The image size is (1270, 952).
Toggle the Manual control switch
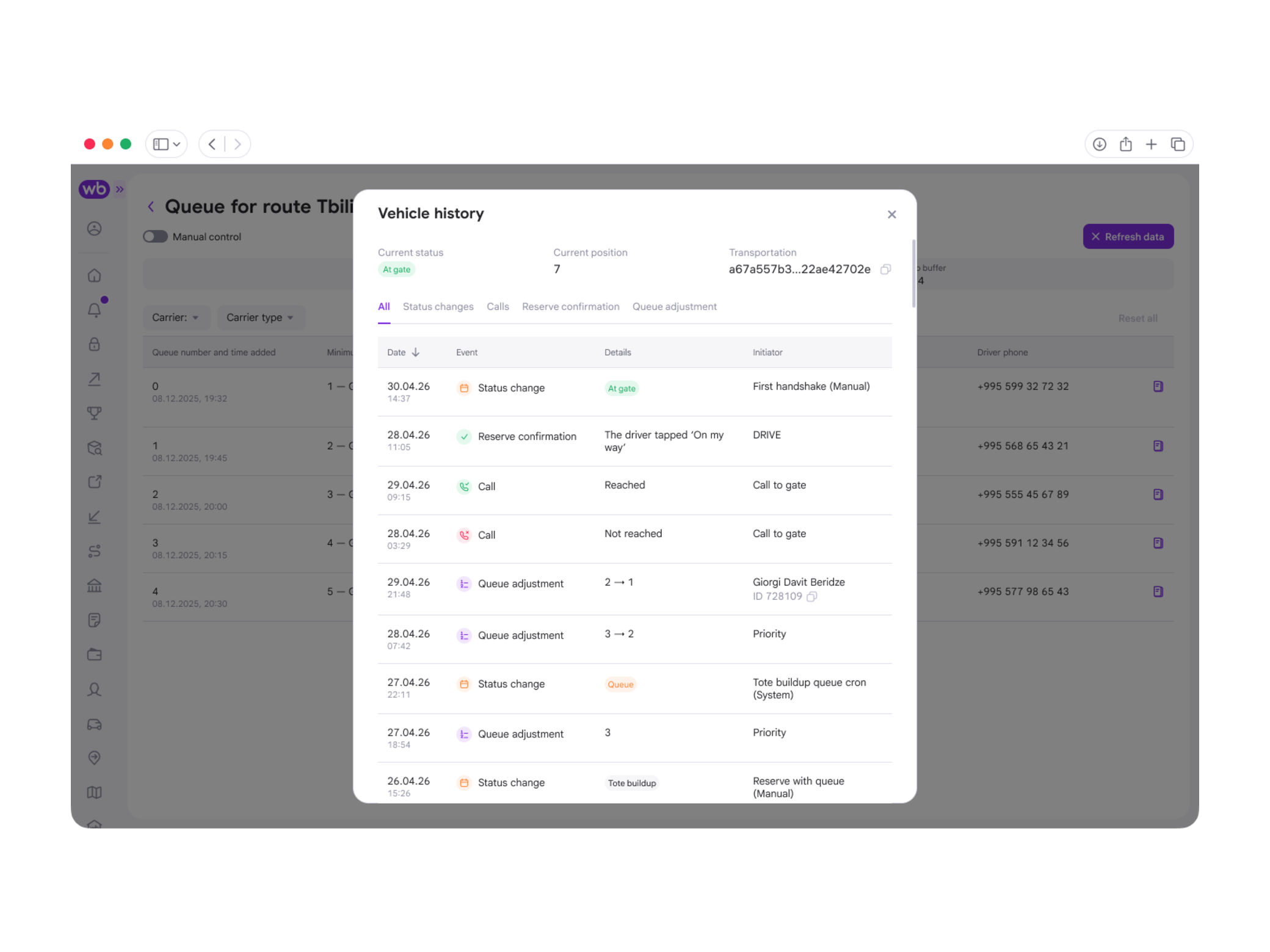[x=155, y=237]
